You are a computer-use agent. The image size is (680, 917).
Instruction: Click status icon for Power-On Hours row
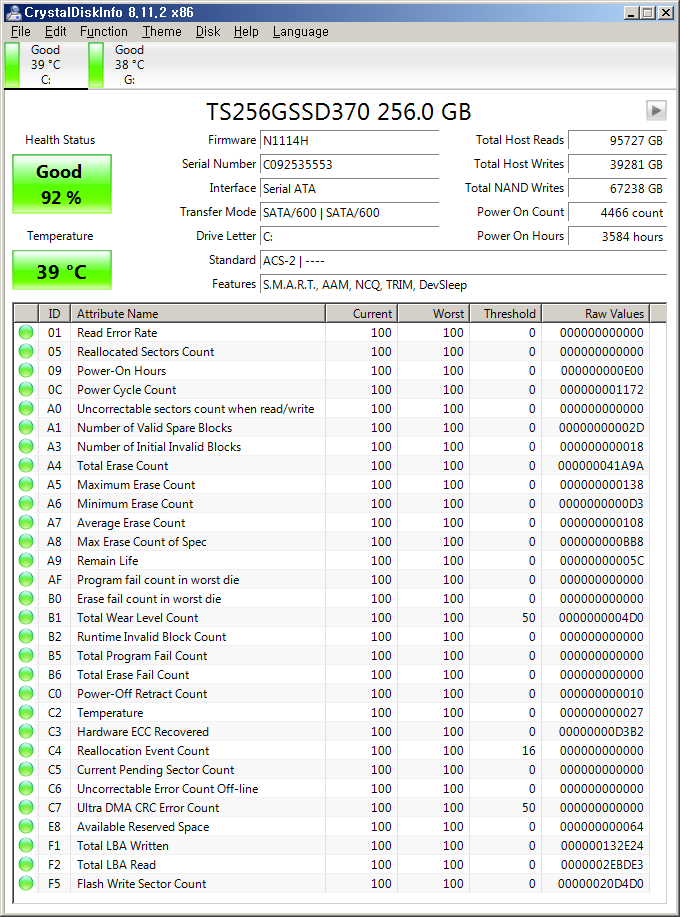coord(25,371)
